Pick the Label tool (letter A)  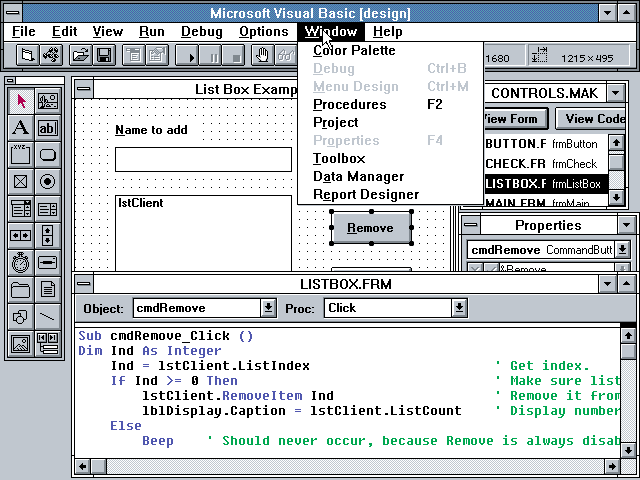20,128
